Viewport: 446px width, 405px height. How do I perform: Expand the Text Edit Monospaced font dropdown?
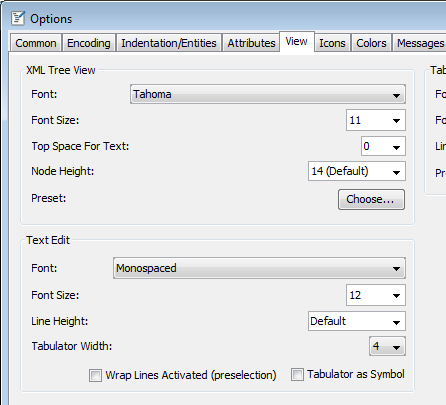point(259,268)
